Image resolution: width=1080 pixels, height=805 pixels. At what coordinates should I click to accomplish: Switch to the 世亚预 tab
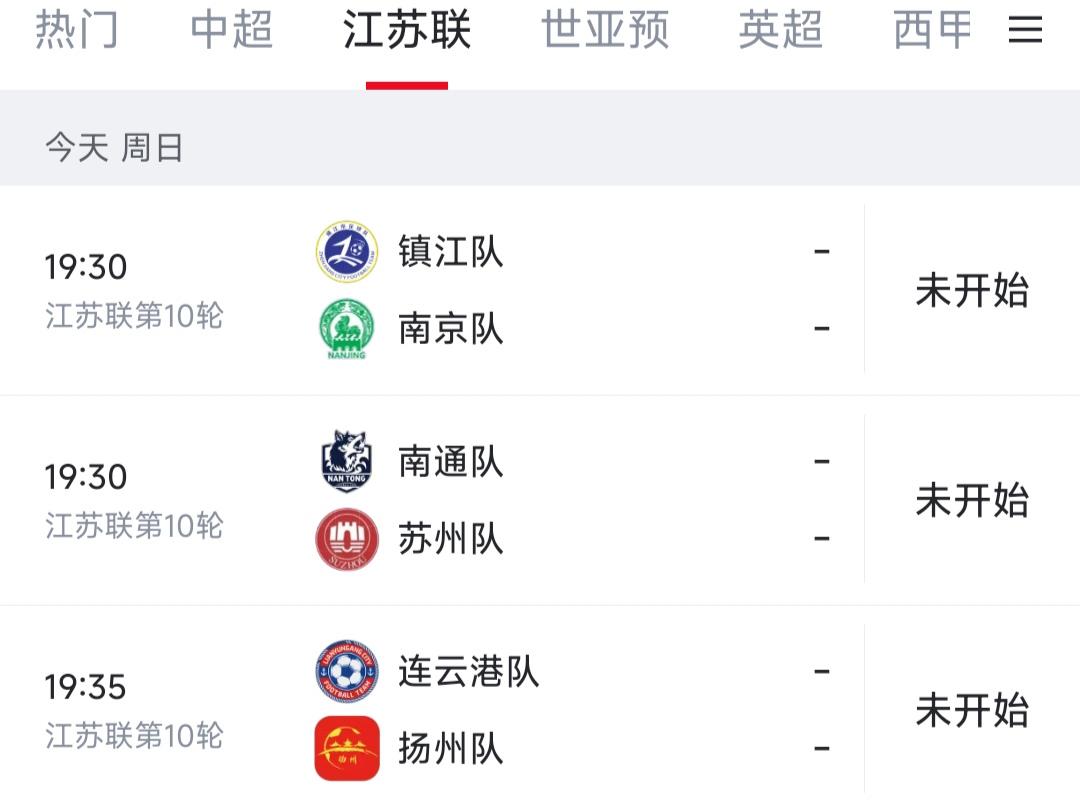coord(605,30)
